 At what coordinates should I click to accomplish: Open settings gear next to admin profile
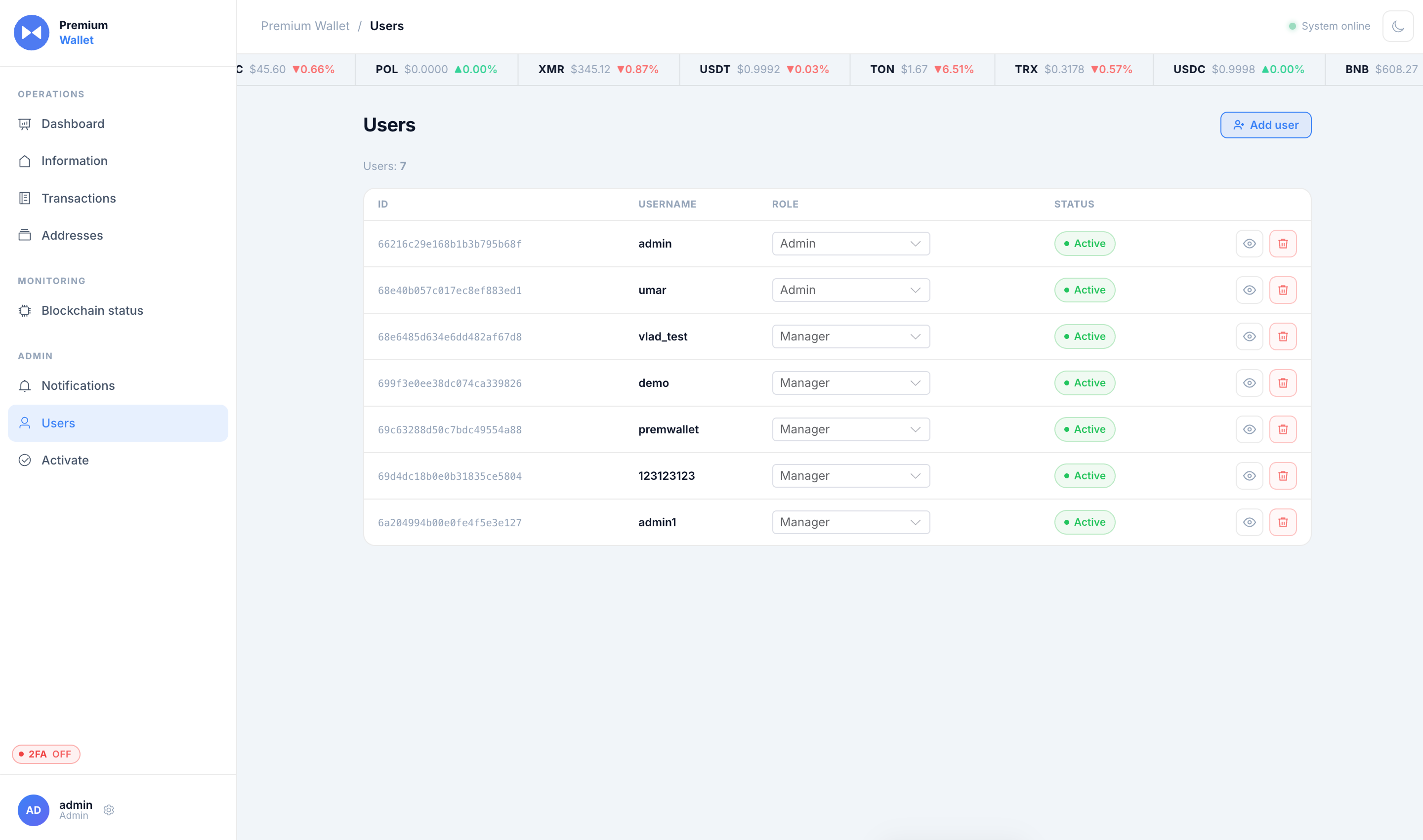[x=109, y=810]
